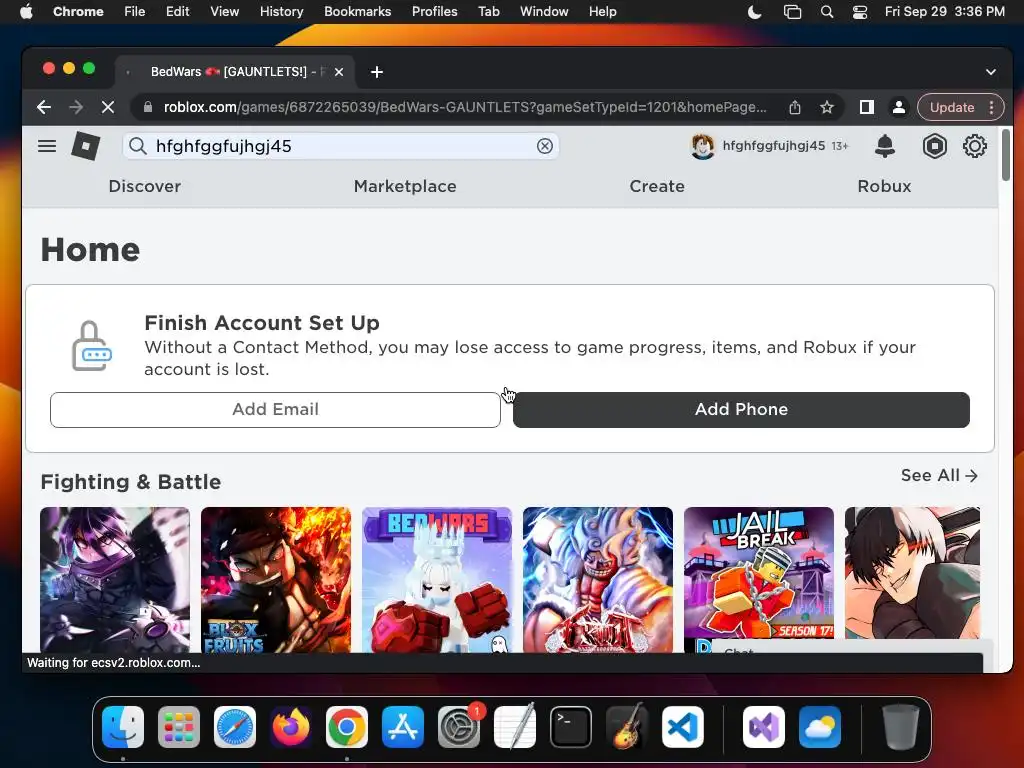Click the share page icon in address bar
1024x768 pixels.
pos(795,107)
